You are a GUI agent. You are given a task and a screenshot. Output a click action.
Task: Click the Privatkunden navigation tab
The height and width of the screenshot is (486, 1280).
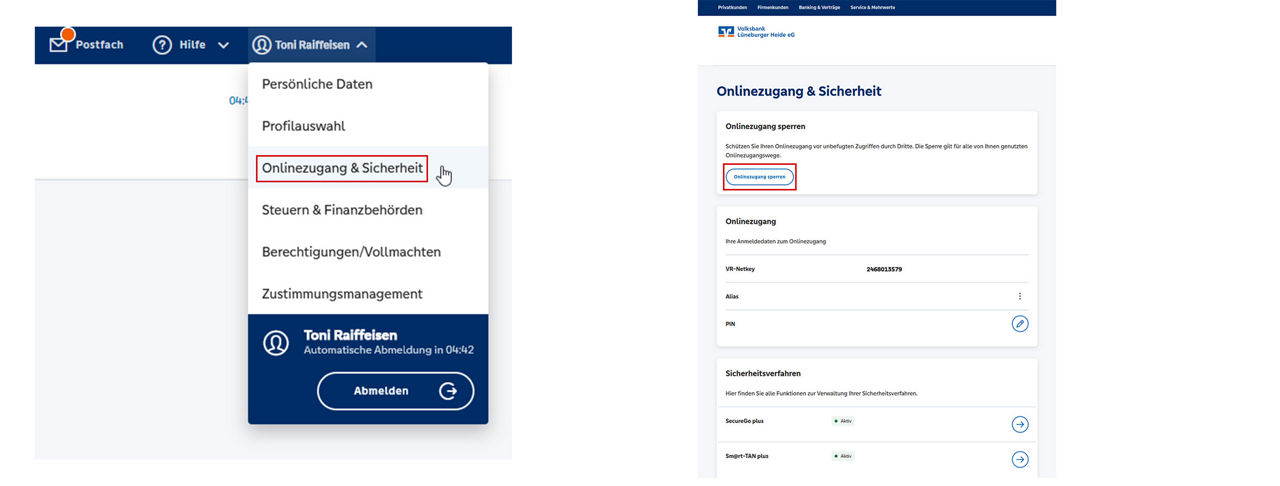pyautogui.click(x=733, y=7)
